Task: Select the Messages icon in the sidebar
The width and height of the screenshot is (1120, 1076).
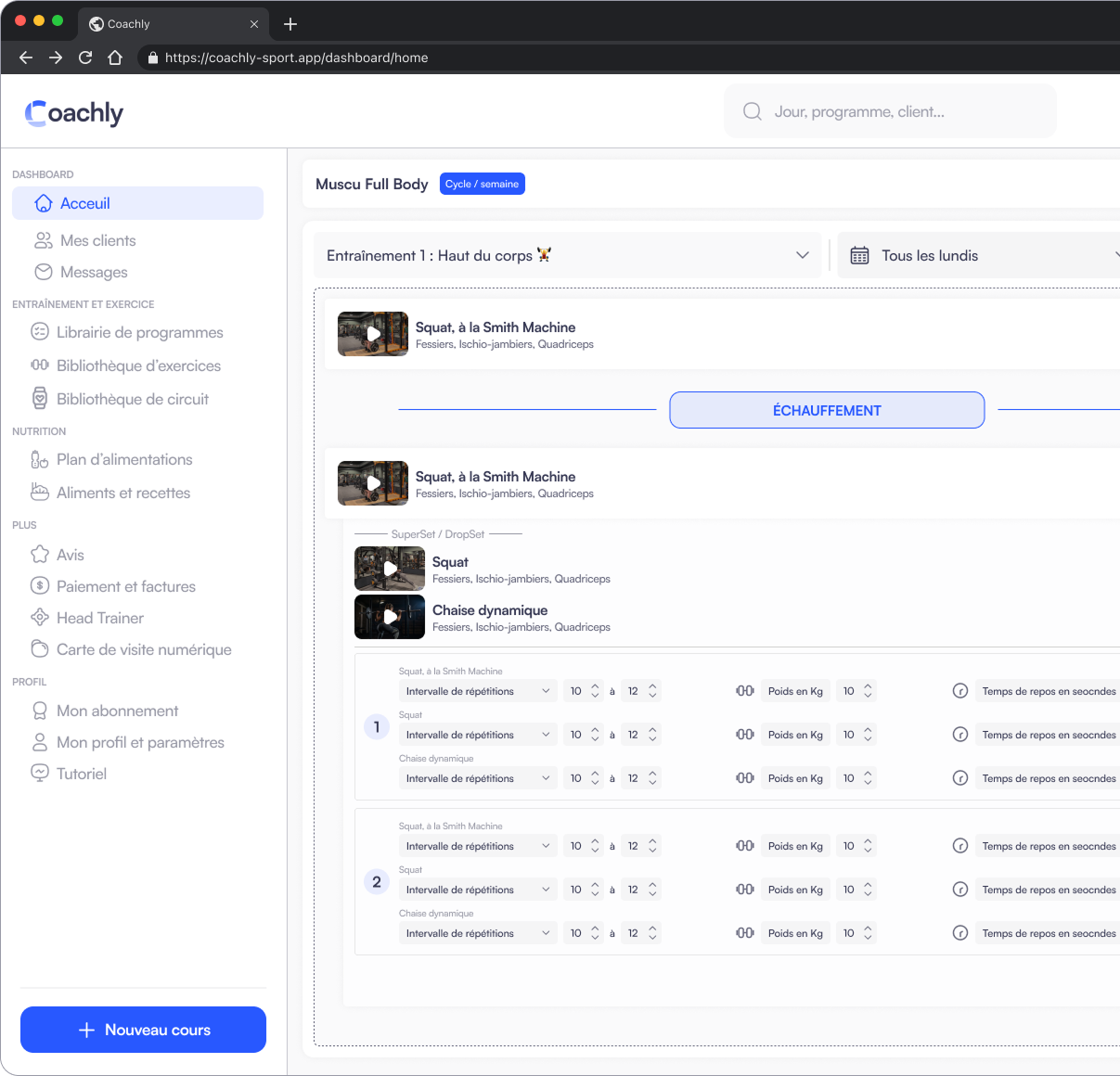Action: pyautogui.click(x=43, y=272)
